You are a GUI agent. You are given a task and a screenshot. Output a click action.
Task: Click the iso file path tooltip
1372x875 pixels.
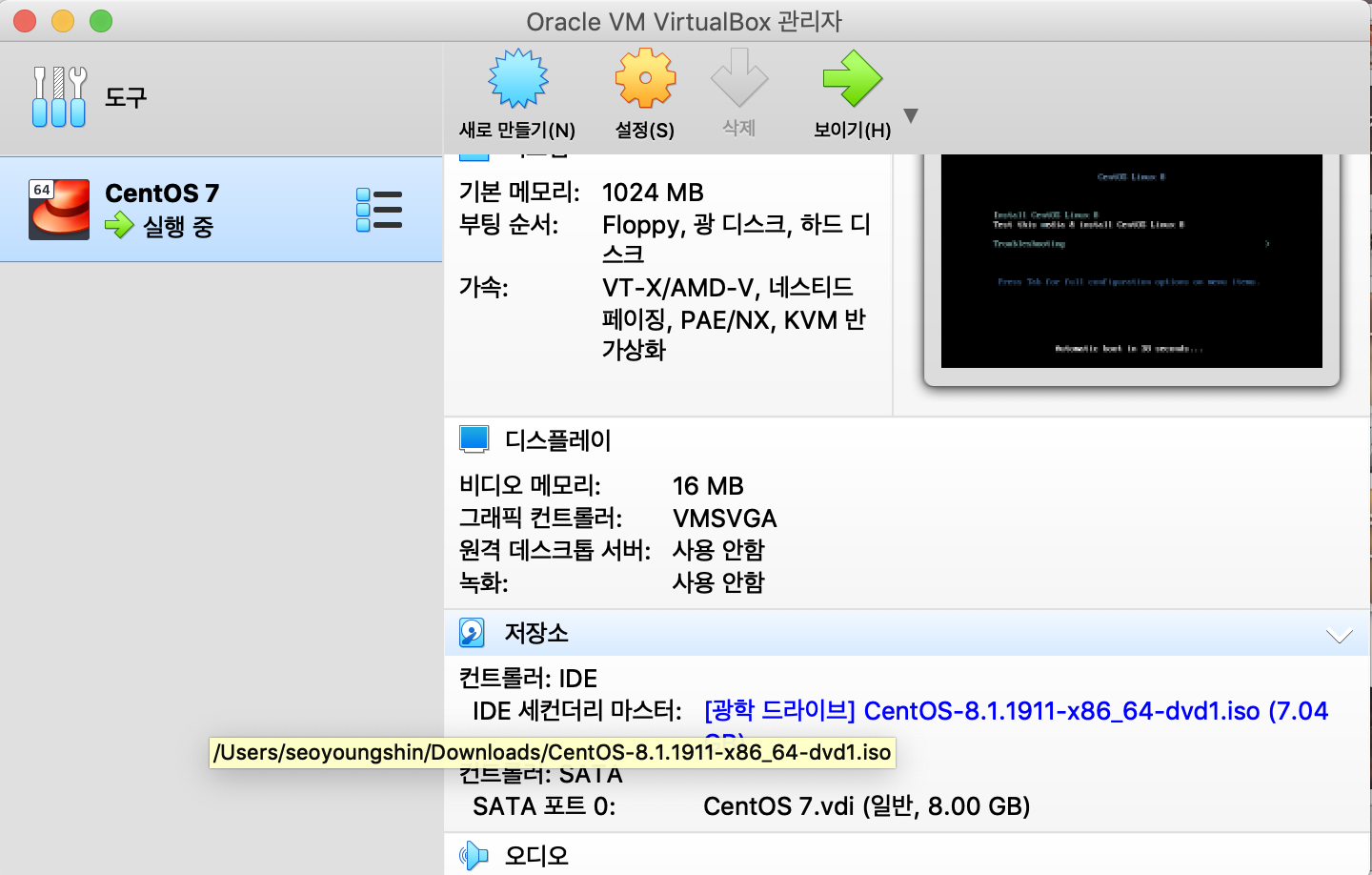pyautogui.click(x=553, y=752)
